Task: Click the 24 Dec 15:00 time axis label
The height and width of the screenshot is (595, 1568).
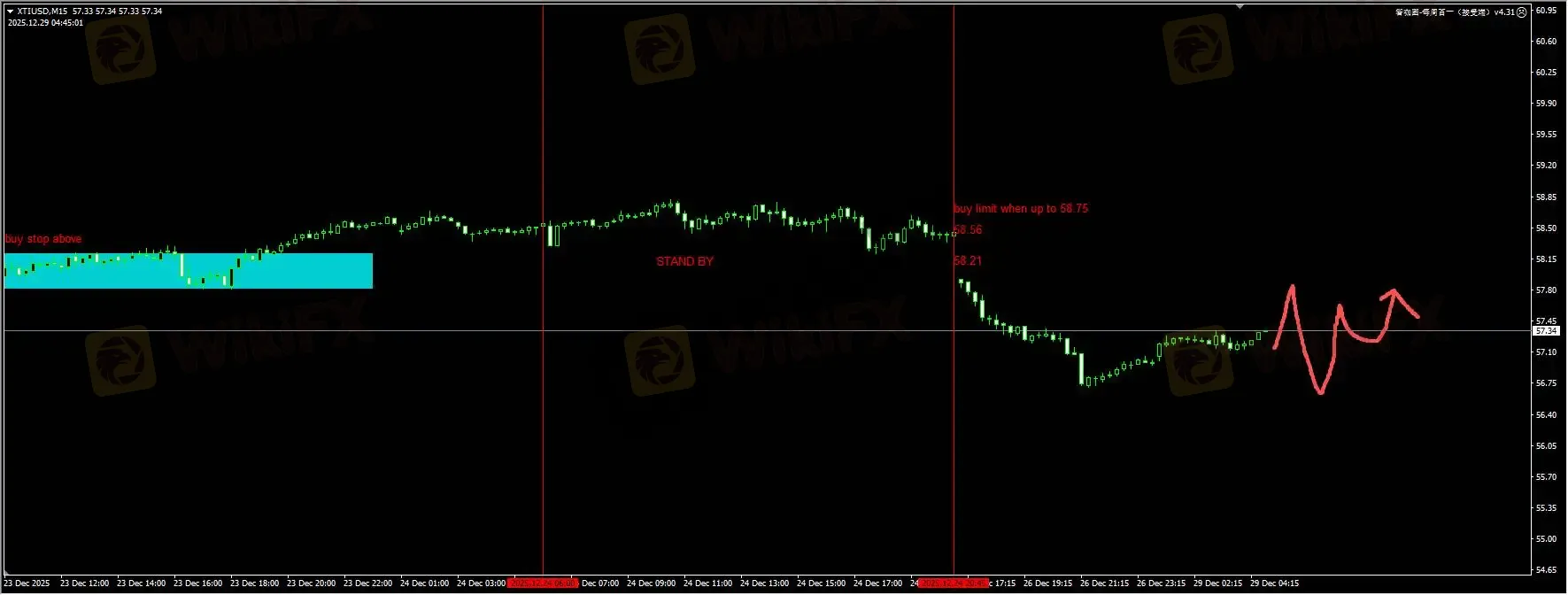Action: [x=821, y=583]
